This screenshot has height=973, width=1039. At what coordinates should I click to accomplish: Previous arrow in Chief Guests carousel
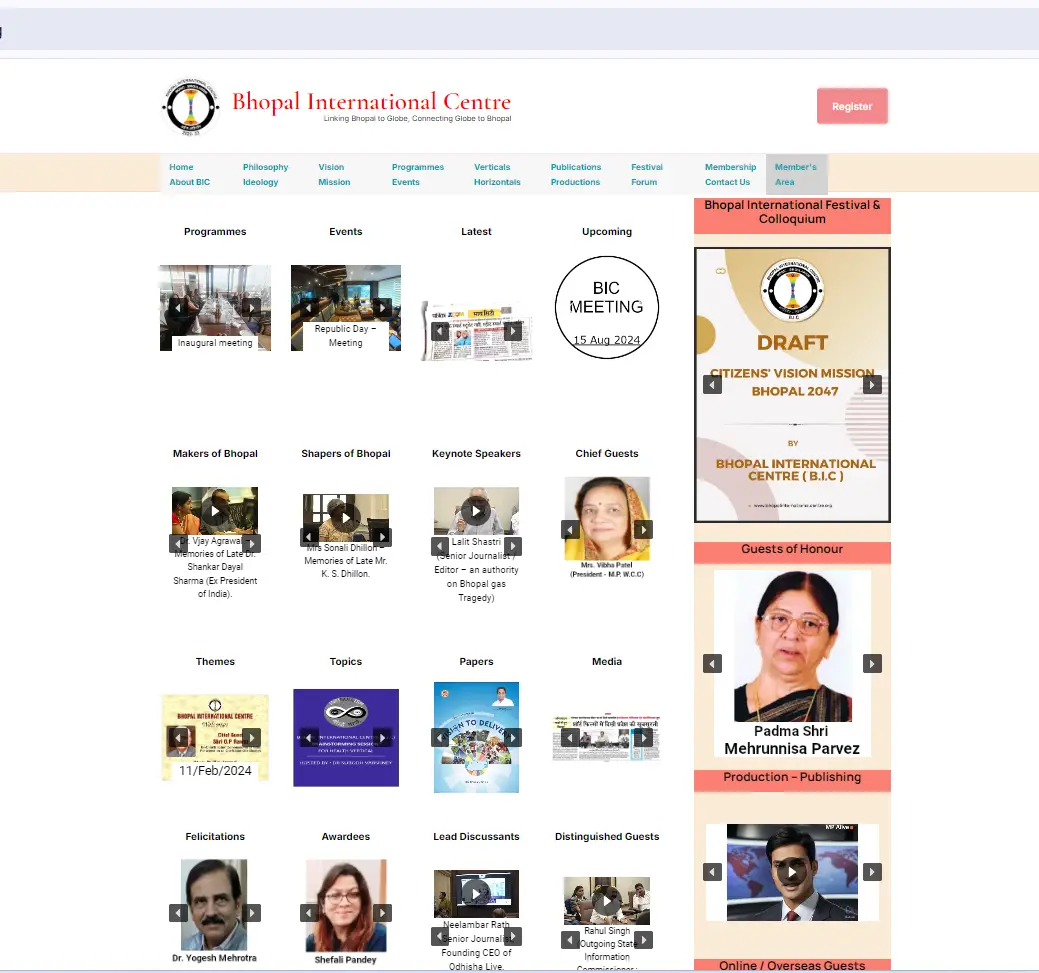click(x=571, y=529)
